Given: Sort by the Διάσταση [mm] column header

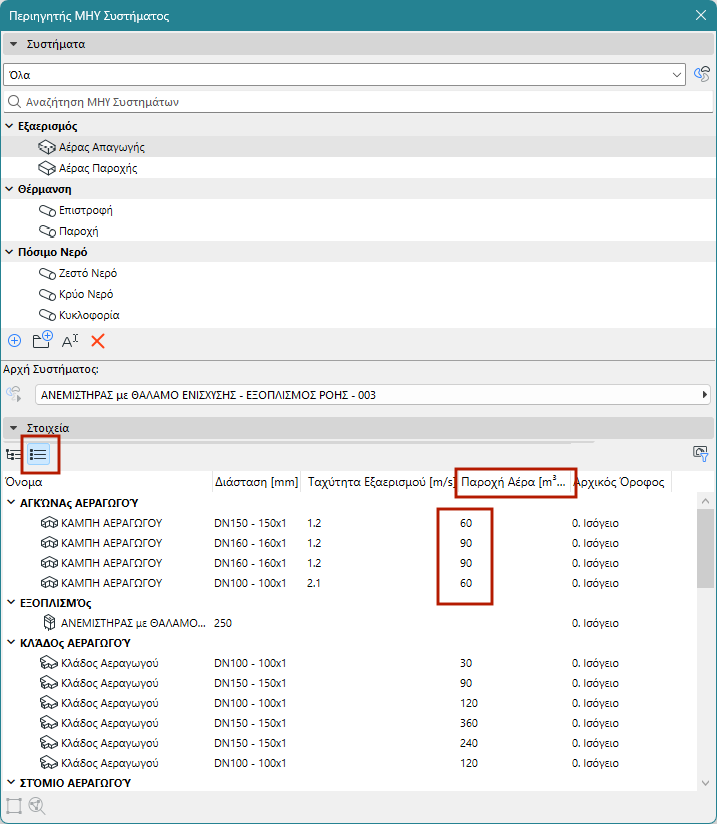Looking at the screenshot, I should point(256,482).
